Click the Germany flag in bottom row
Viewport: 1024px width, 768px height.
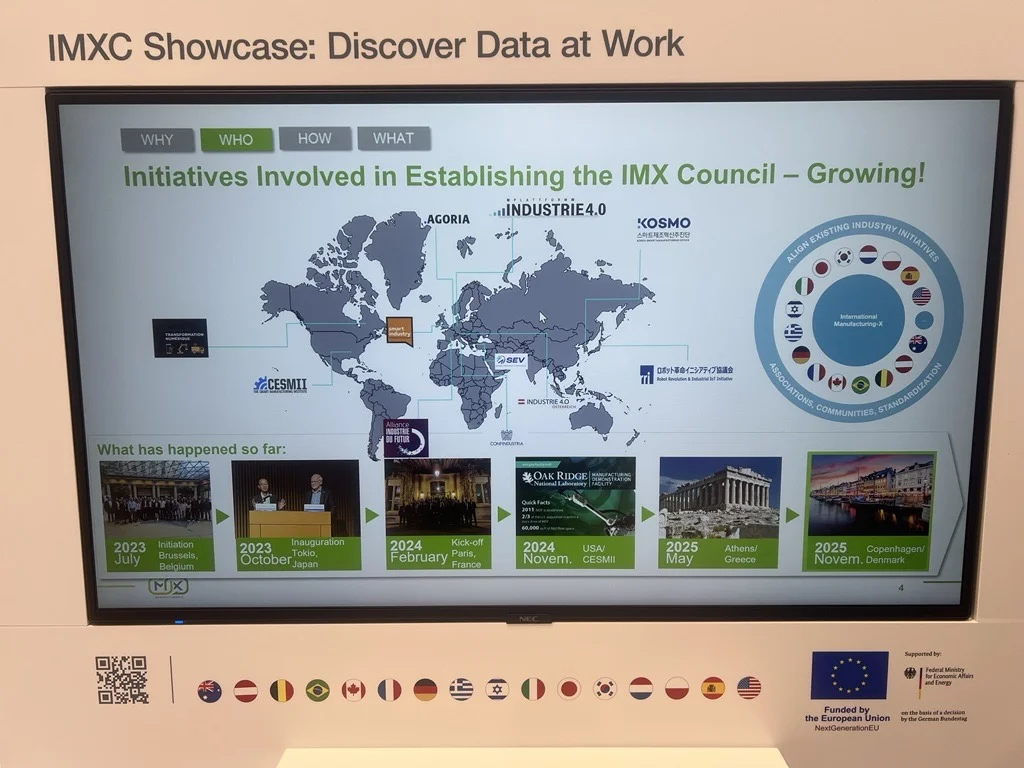425,690
